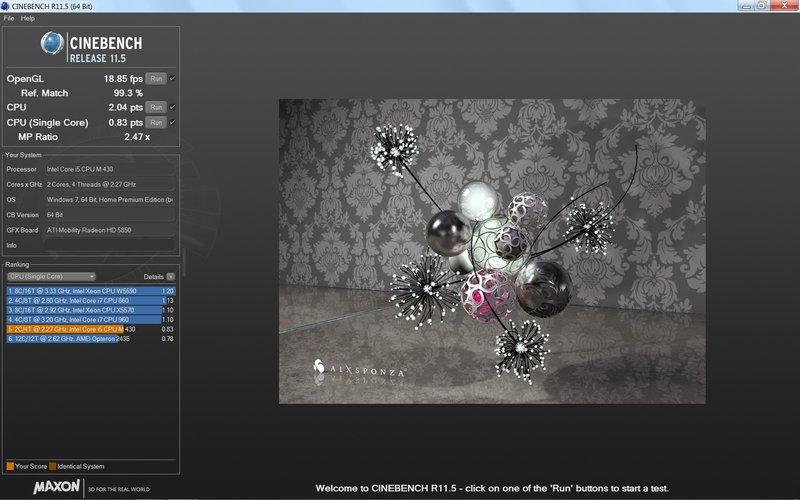
Task: Click the CPU score 2.04 pts
Action: pos(126,107)
